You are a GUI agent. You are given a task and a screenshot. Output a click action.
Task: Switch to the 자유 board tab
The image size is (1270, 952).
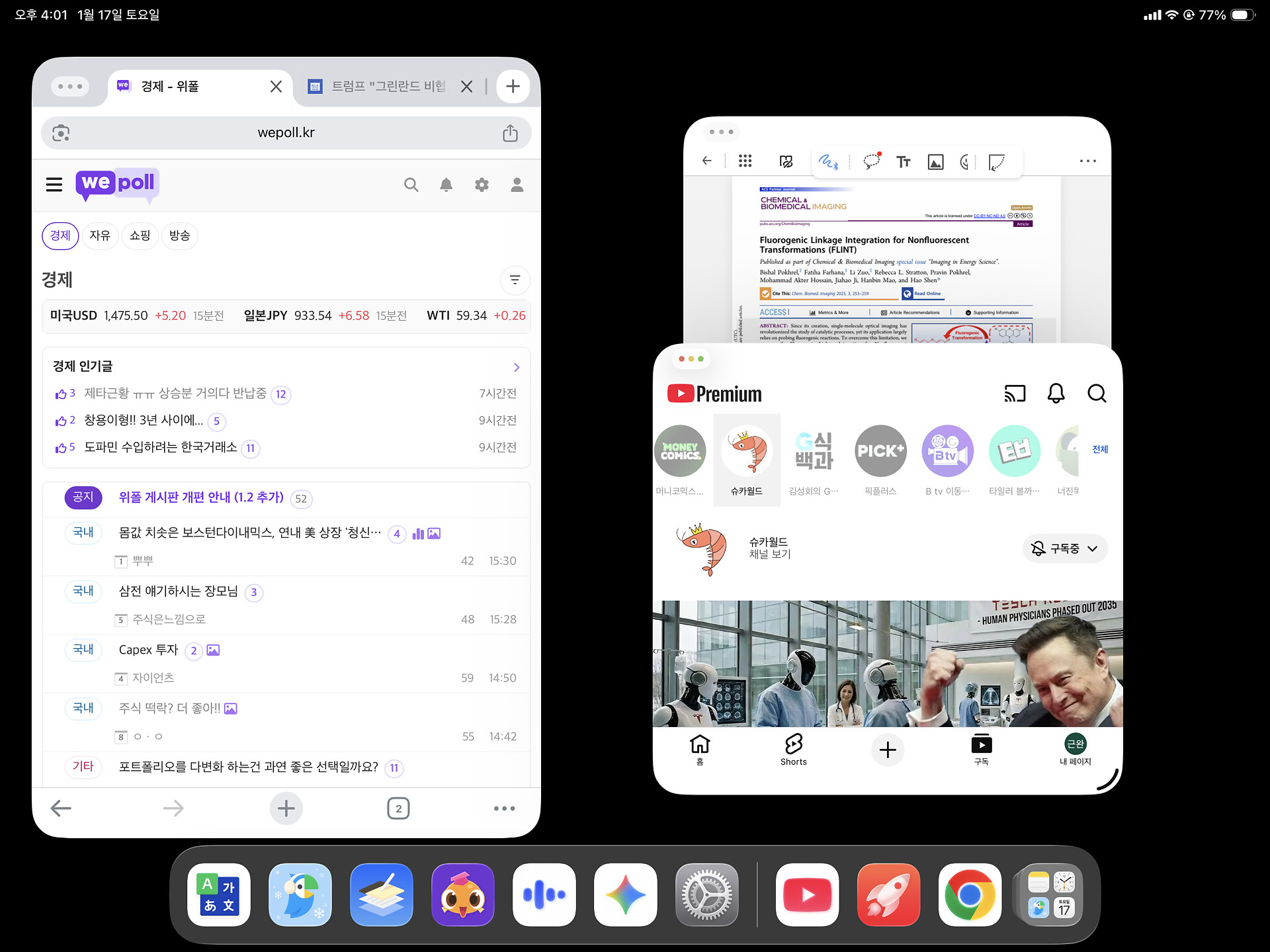click(100, 236)
